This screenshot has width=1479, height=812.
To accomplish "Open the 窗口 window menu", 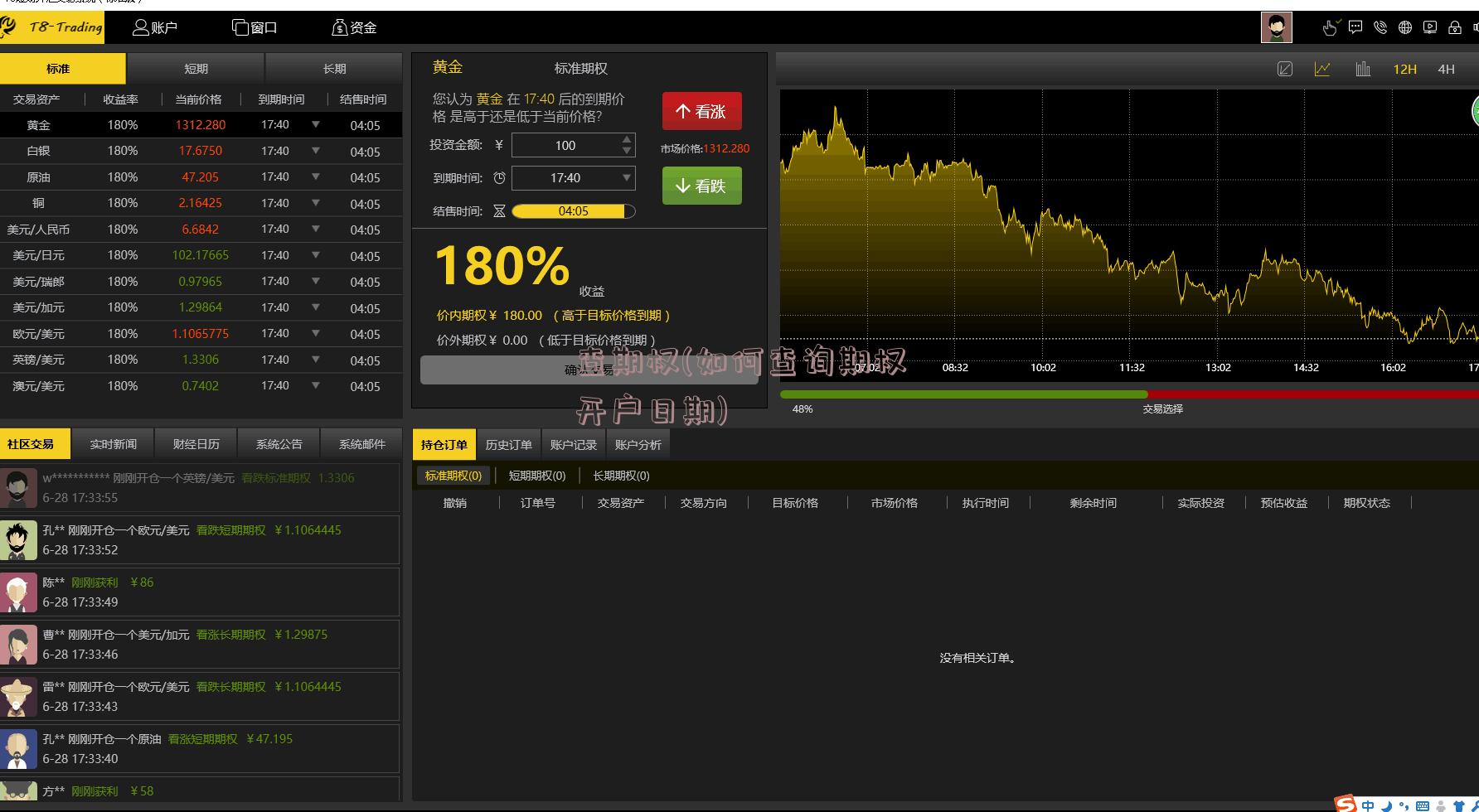I will point(255,27).
